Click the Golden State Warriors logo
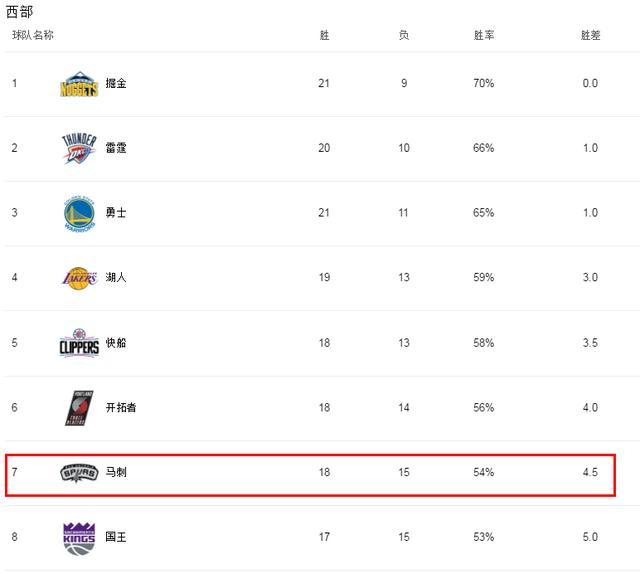The image size is (640, 574). pyautogui.click(x=79, y=213)
